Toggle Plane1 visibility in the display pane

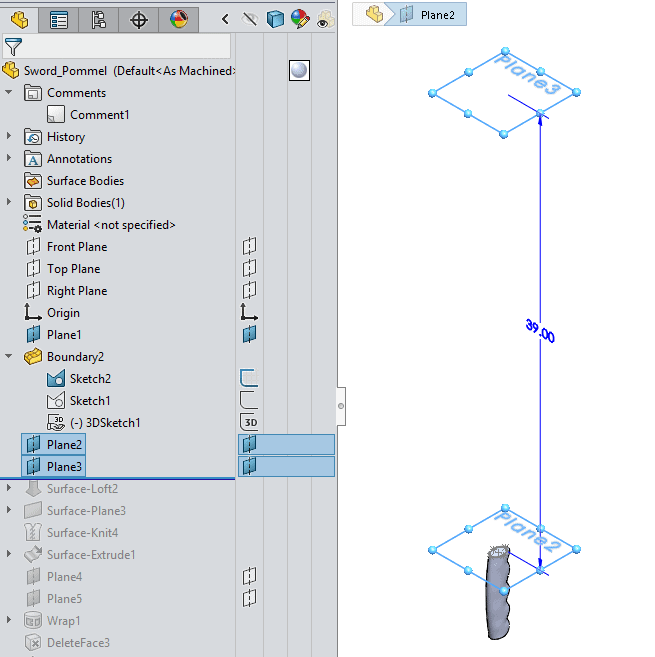pos(249,334)
